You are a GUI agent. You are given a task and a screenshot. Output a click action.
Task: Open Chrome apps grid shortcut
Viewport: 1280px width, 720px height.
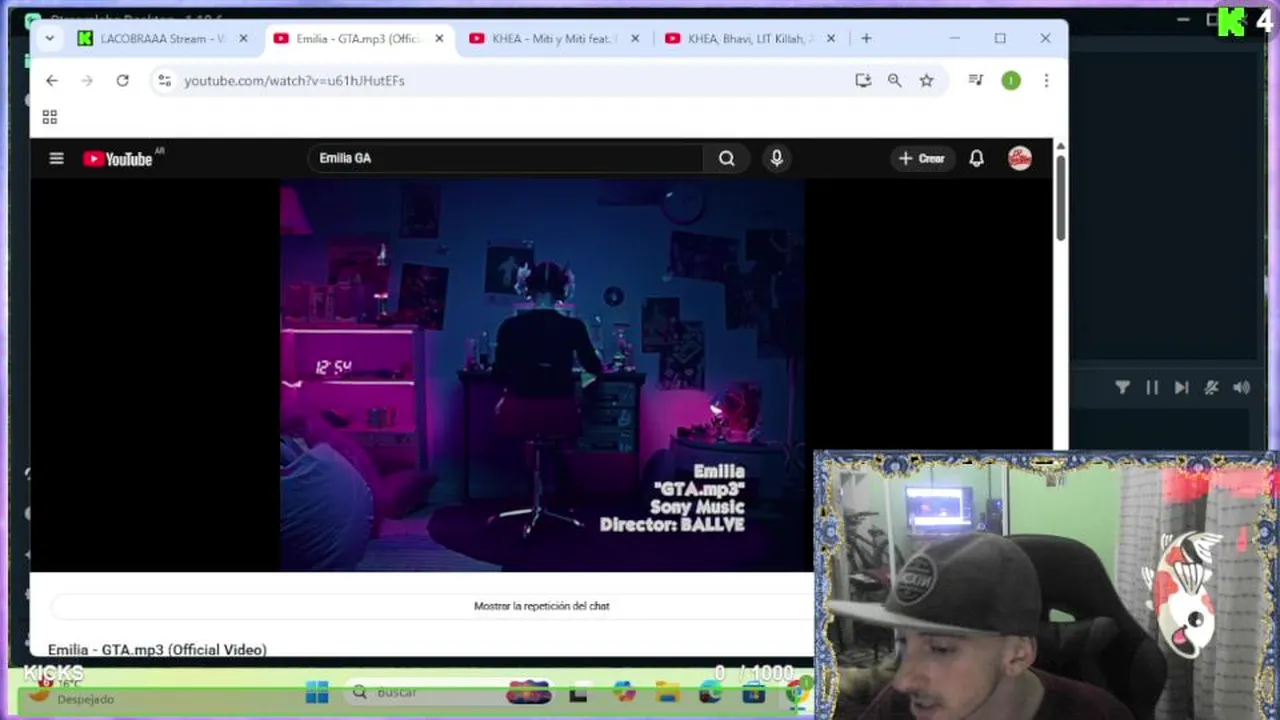click(49, 117)
